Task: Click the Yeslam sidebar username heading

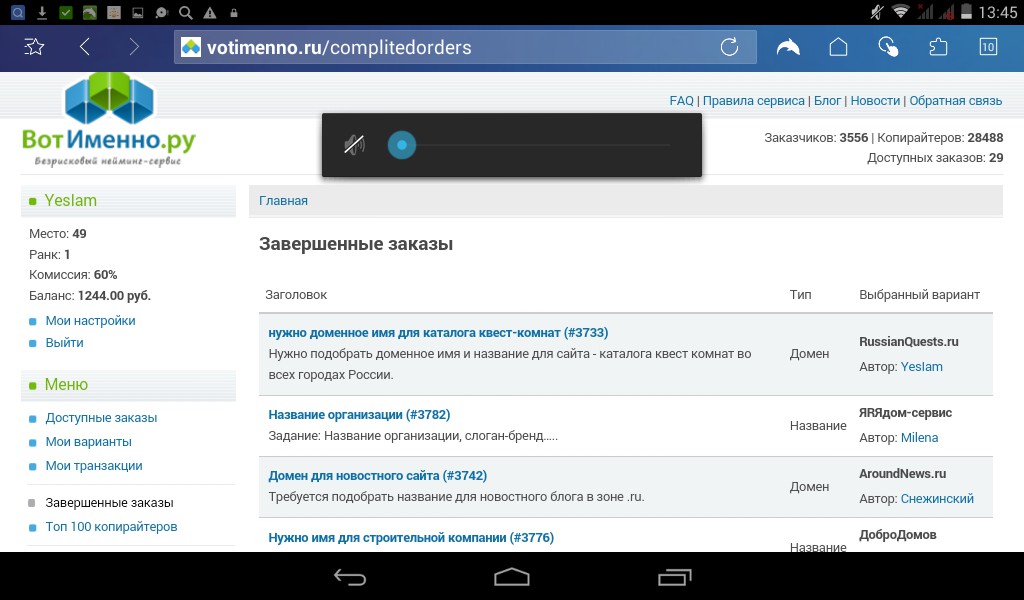Action: point(71,200)
